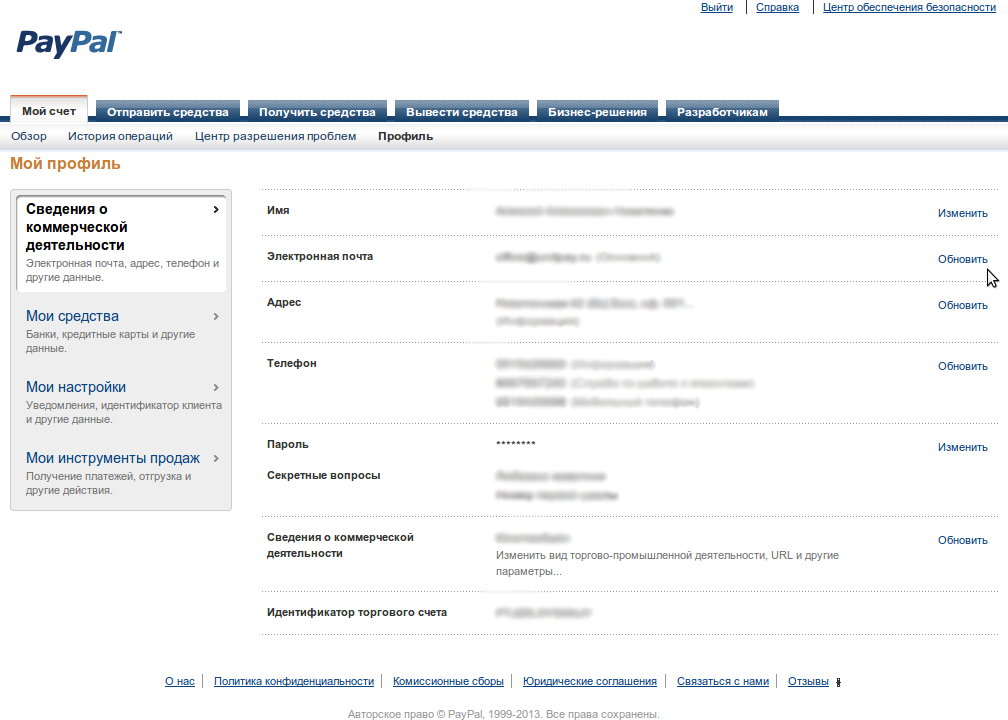Image resolution: width=1008 pixels, height=720 pixels.
Task: Click Связаться с нами footer link
Action: (x=723, y=681)
